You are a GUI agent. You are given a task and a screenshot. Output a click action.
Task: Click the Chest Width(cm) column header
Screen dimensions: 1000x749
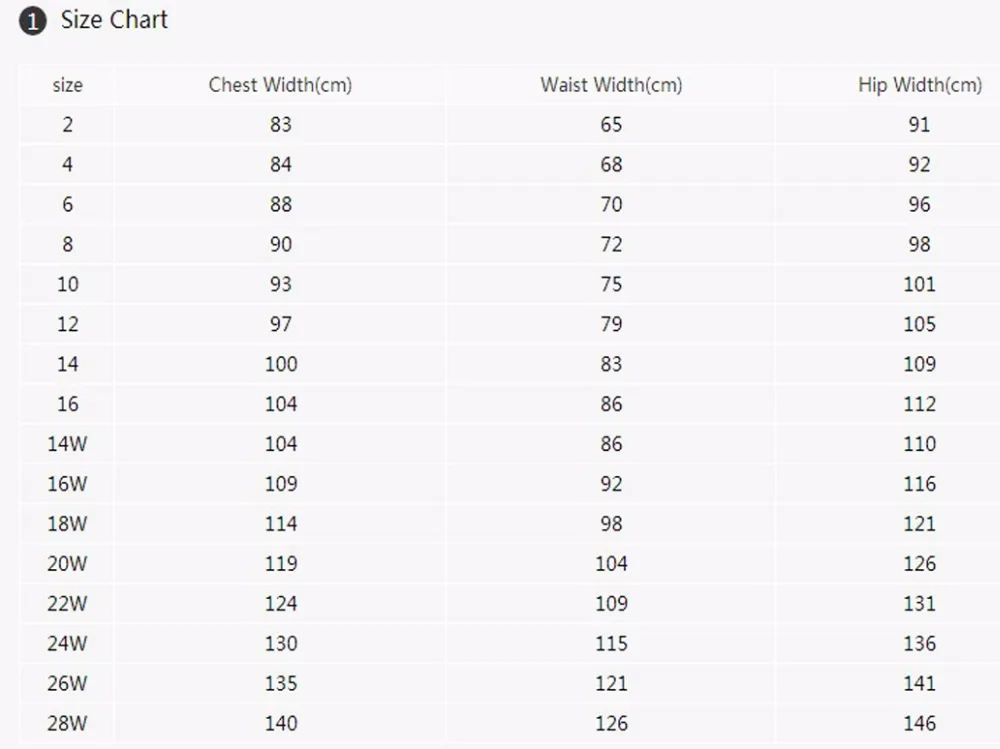pyautogui.click(x=280, y=85)
